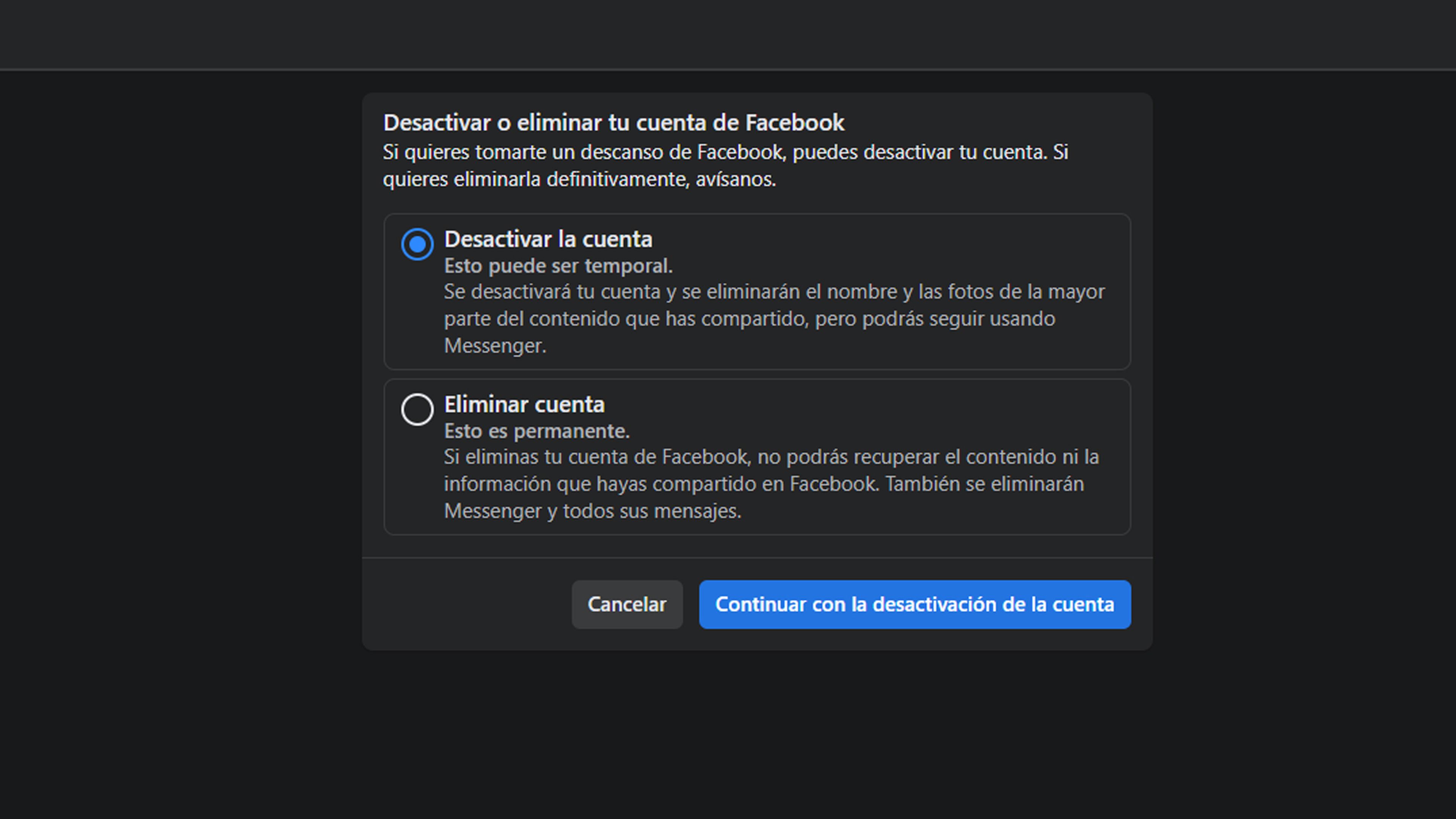Click the dialog heading about Desactivar o eliminar
1456x819 pixels.
[613, 122]
